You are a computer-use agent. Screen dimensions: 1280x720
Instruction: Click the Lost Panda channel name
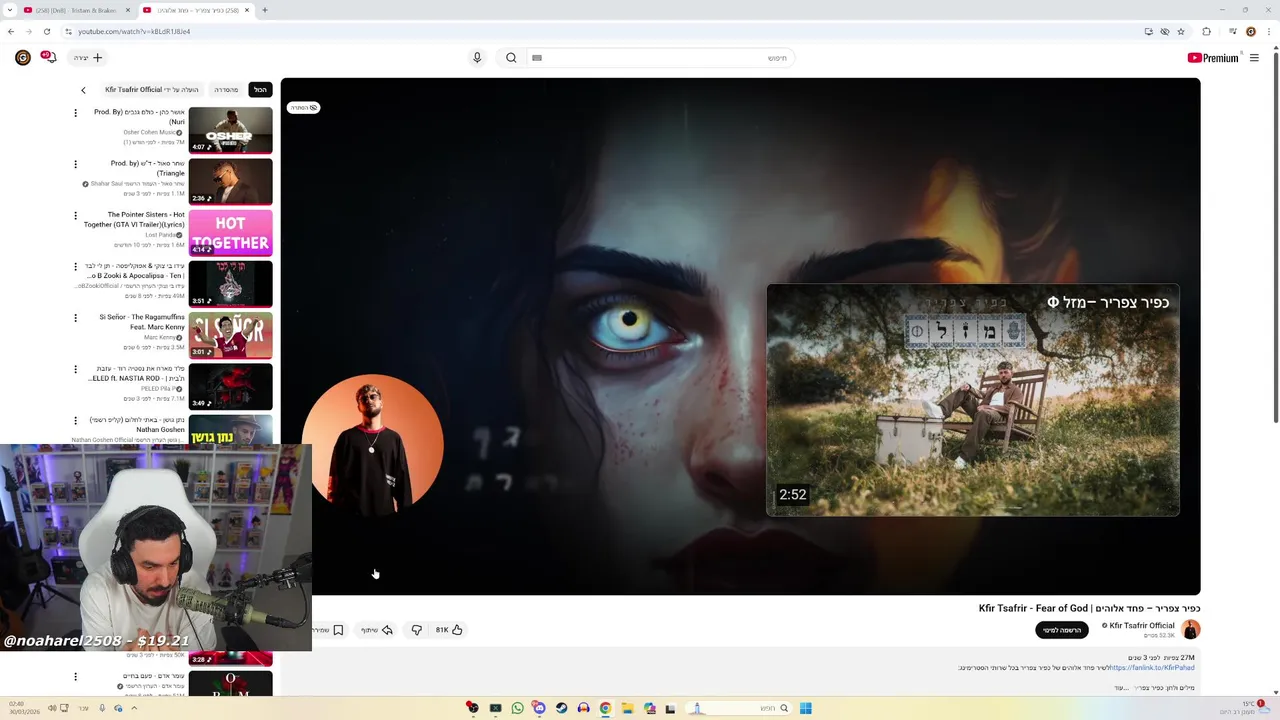(x=161, y=235)
